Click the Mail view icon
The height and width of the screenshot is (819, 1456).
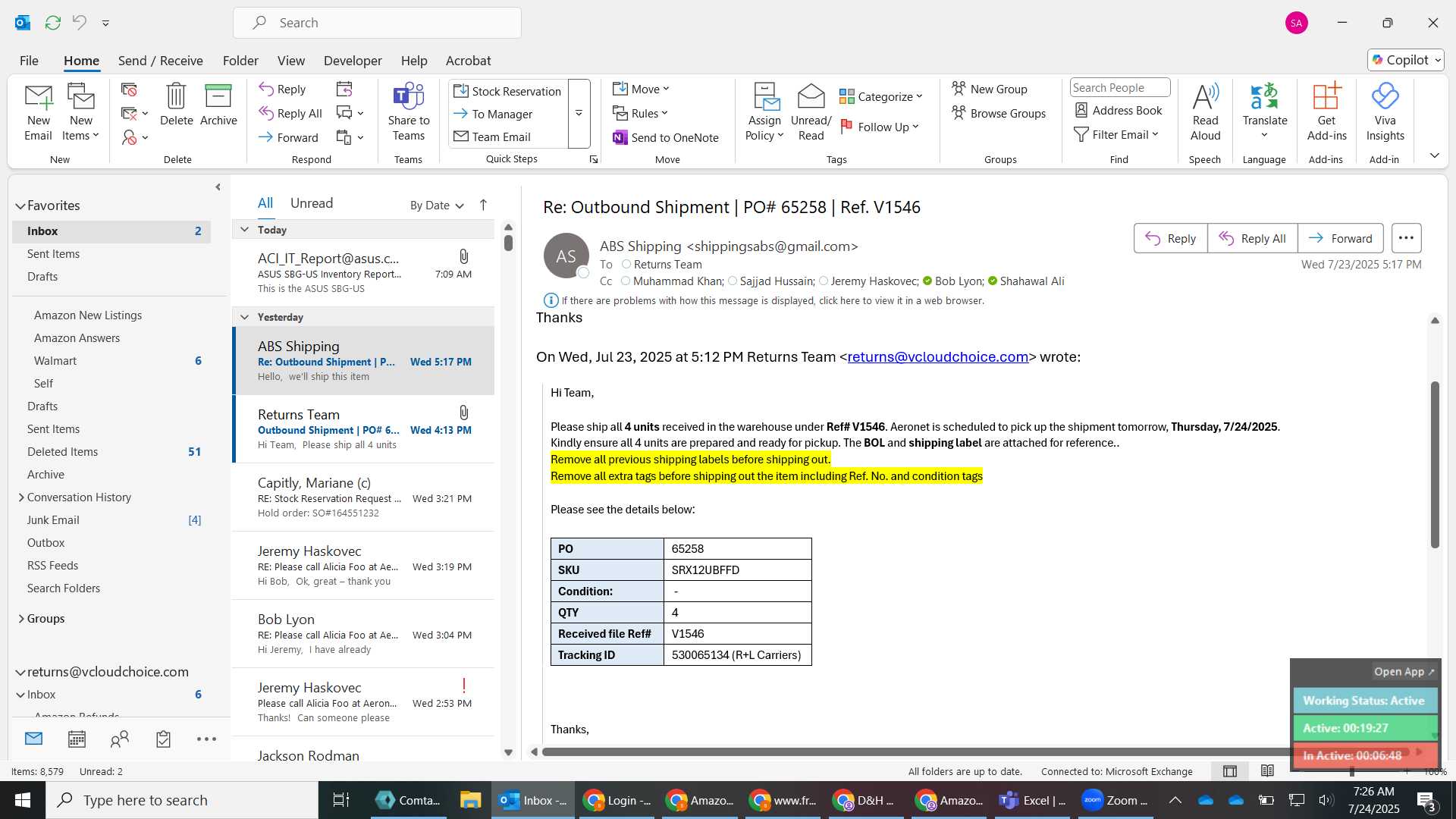point(33,739)
